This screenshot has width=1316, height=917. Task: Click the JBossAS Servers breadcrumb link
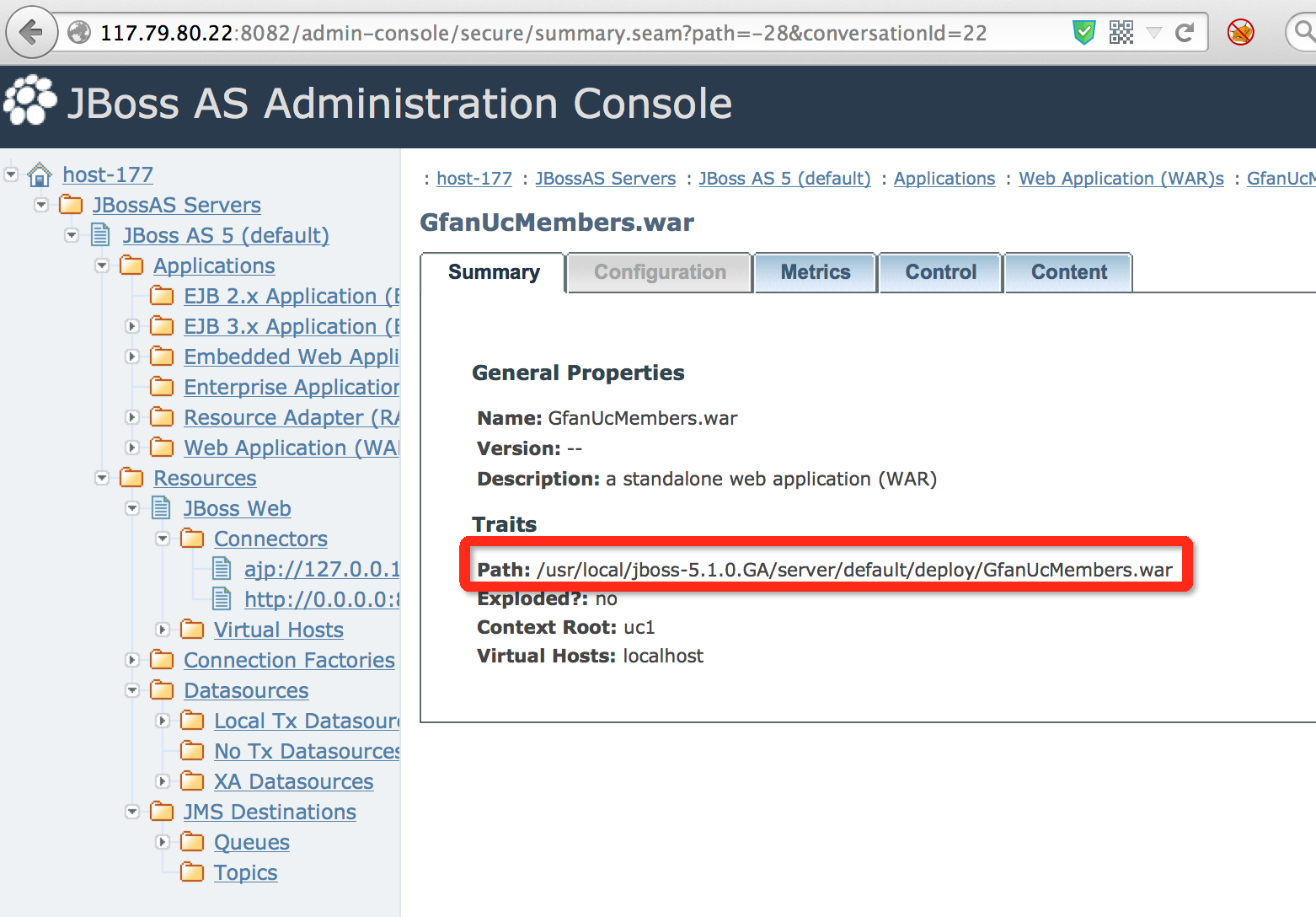[x=606, y=179]
